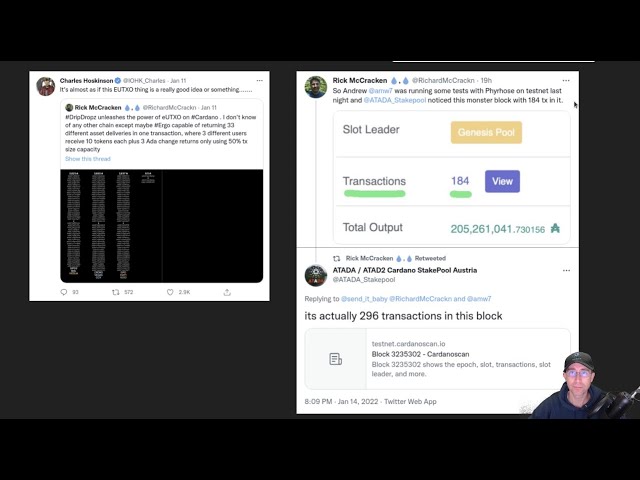The image size is (640, 480).
Task: Click the '8:09 PM · Jan 14, 2022' timestamp
Action: click(341, 402)
